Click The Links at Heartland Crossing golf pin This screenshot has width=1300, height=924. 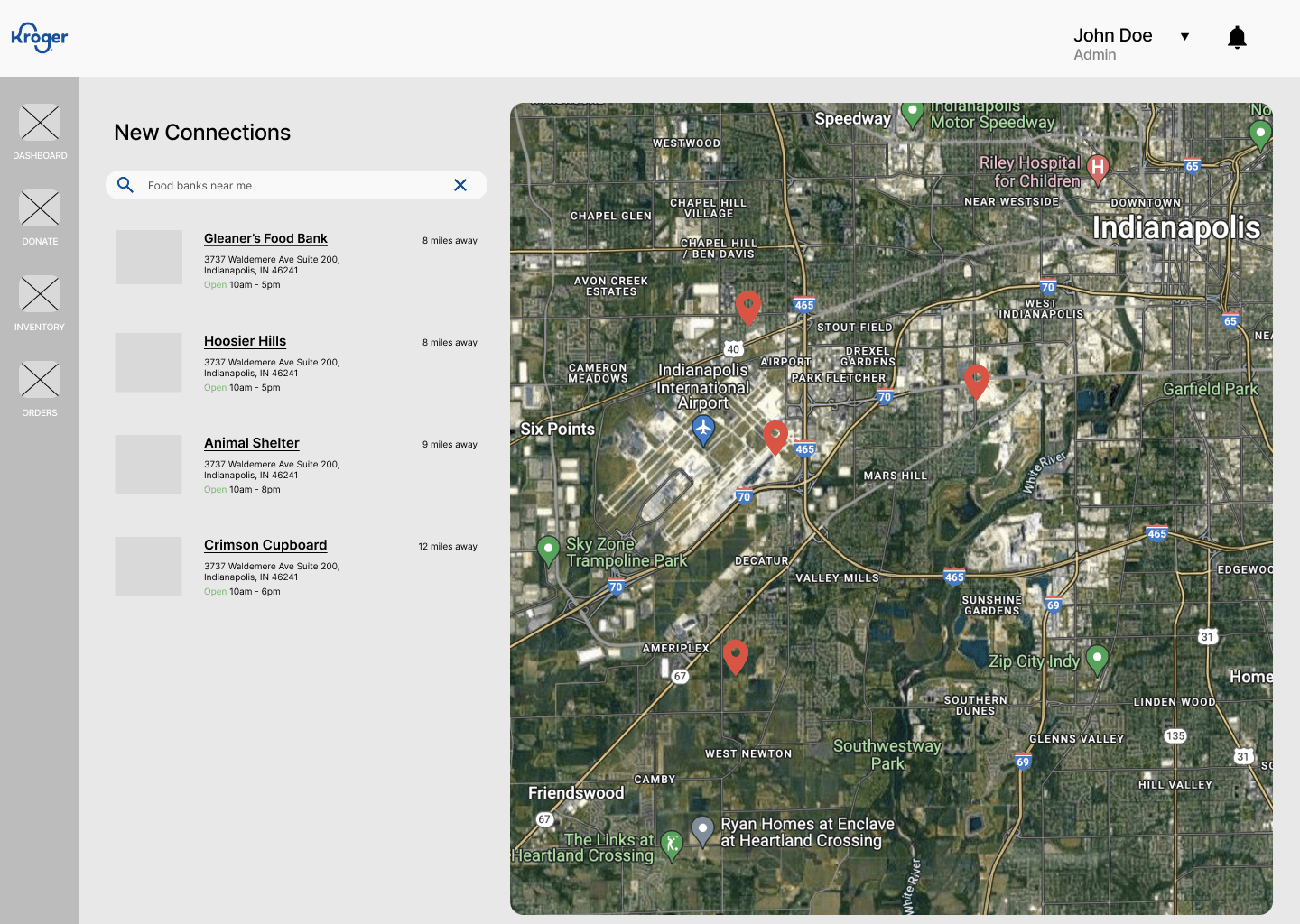point(672,845)
